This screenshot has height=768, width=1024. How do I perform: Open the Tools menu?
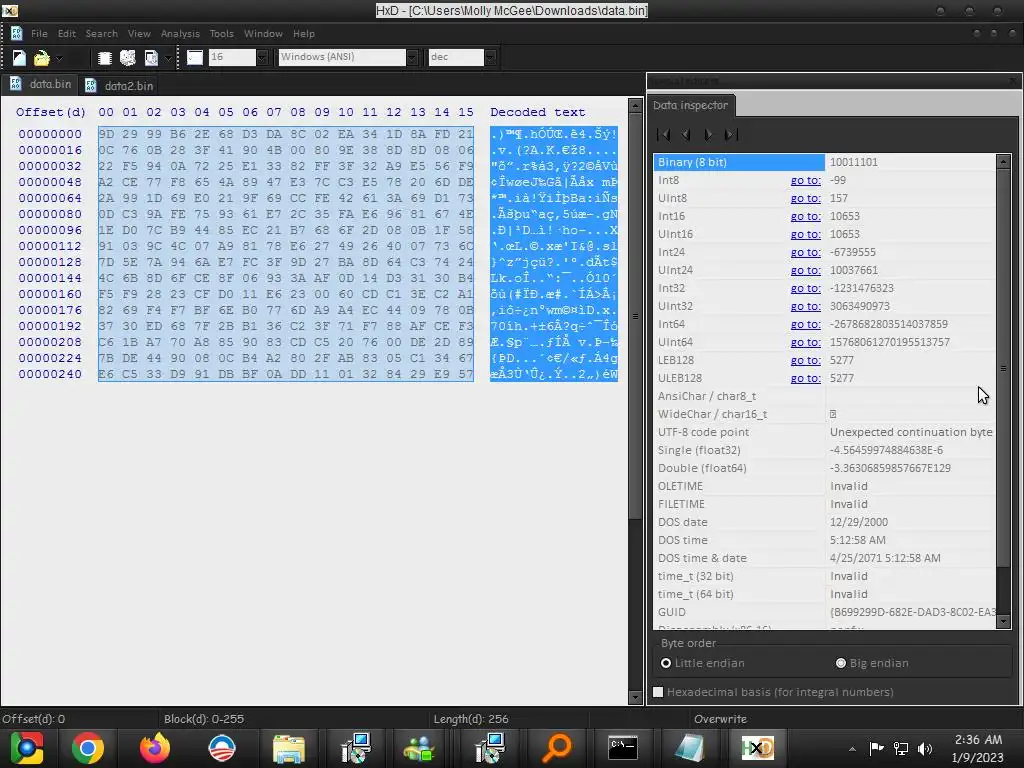coord(221,33)
